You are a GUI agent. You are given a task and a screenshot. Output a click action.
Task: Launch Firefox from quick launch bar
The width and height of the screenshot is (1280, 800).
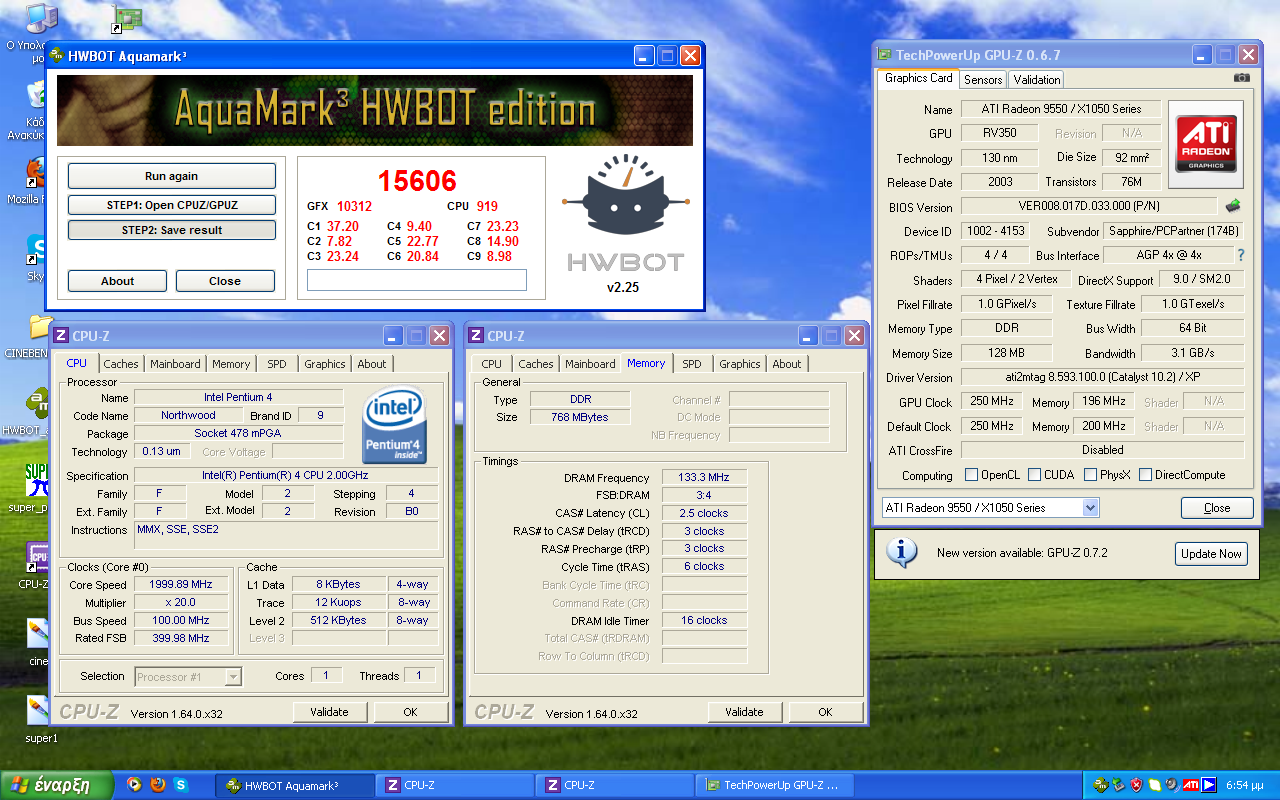(157, 785)
